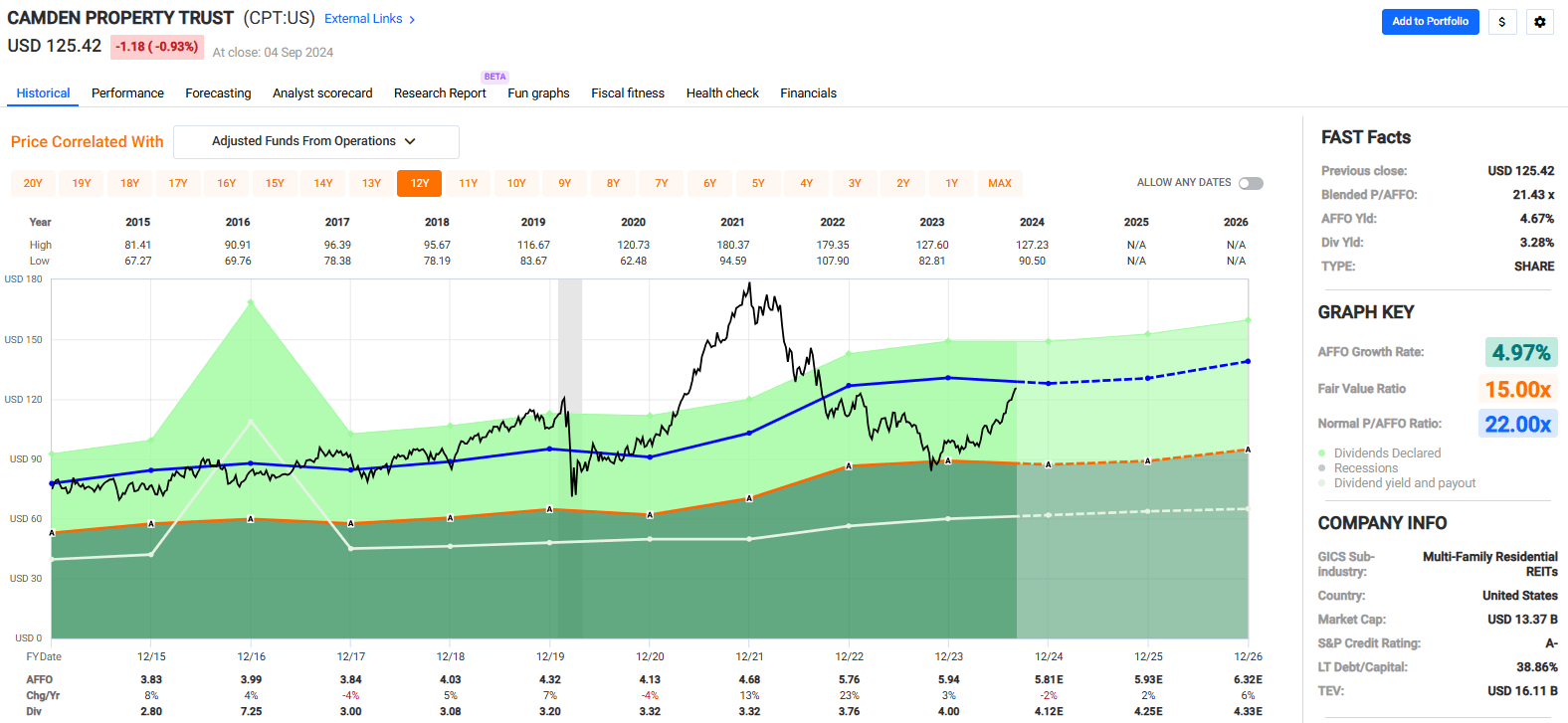The width and height of the screenshot is (1568, 723).
Task: Toggle Dividends Declared legend item
Action: pos(1387,453)
